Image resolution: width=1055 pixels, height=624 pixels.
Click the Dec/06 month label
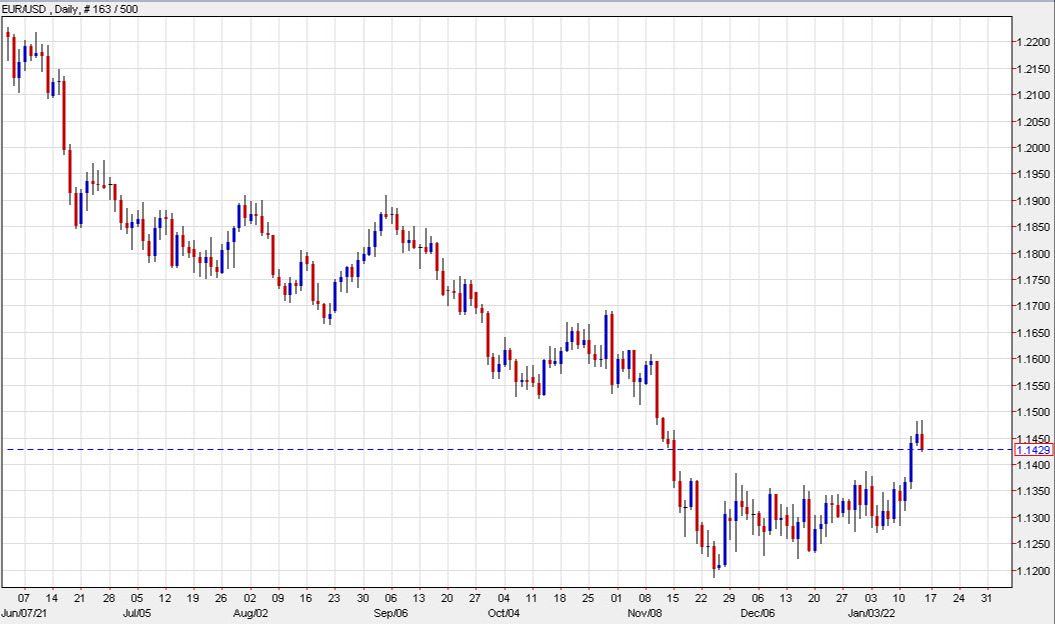[758, 613]
